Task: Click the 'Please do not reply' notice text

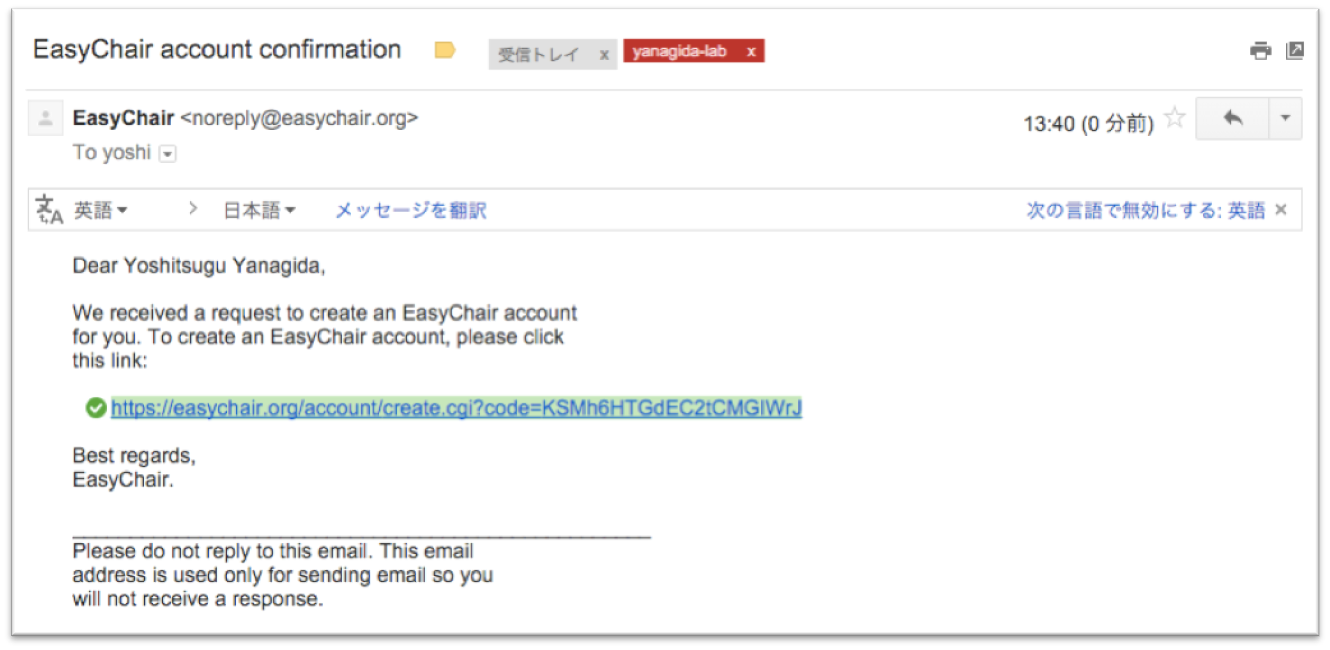Action: (283, 576)
